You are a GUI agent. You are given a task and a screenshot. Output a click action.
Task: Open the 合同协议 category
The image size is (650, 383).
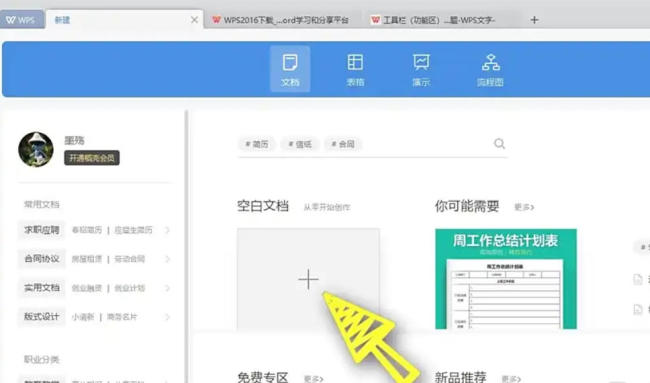click(x=42, y=259)
